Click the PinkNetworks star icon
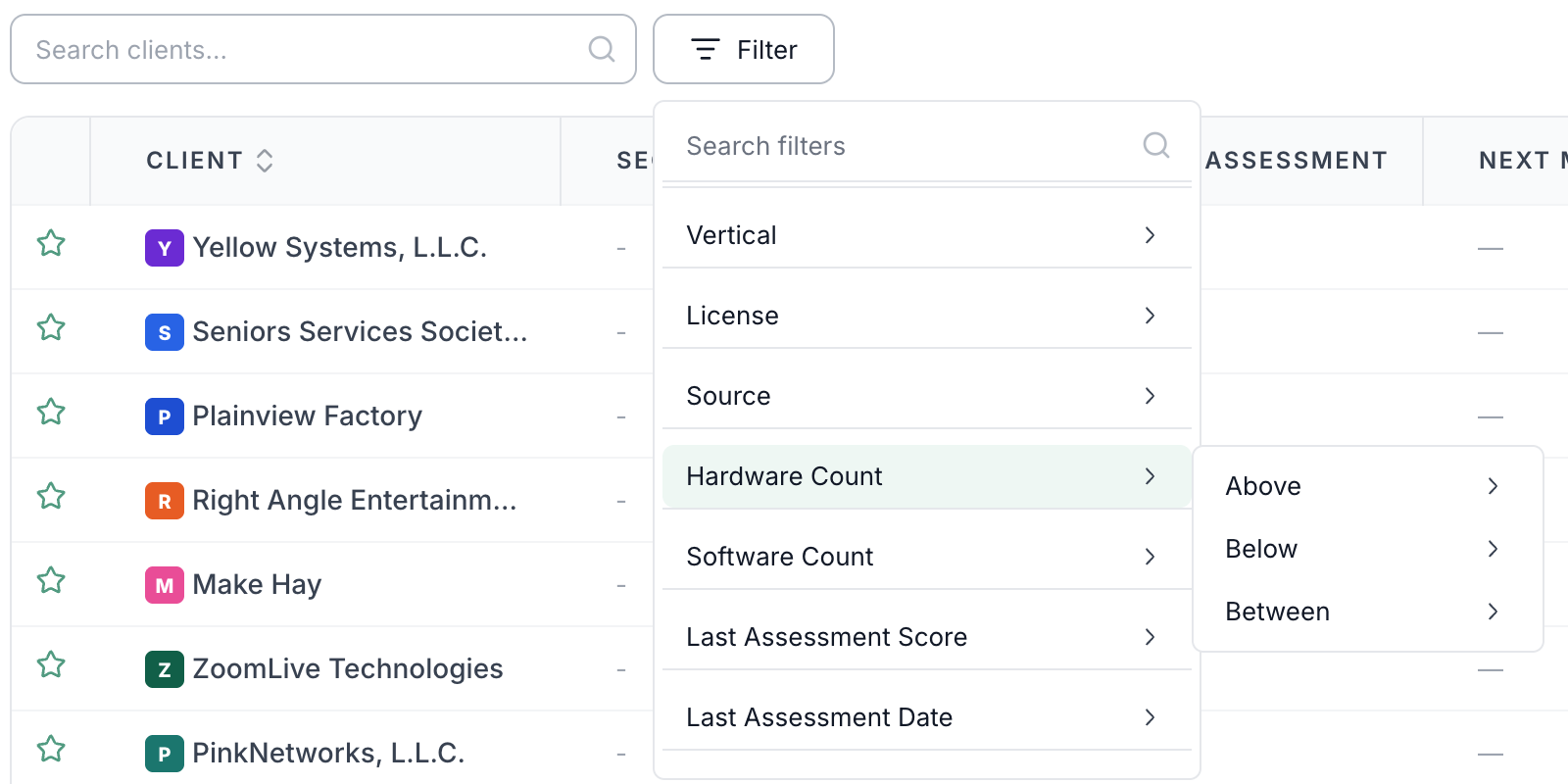The image size is (1568, 784). 51,749
